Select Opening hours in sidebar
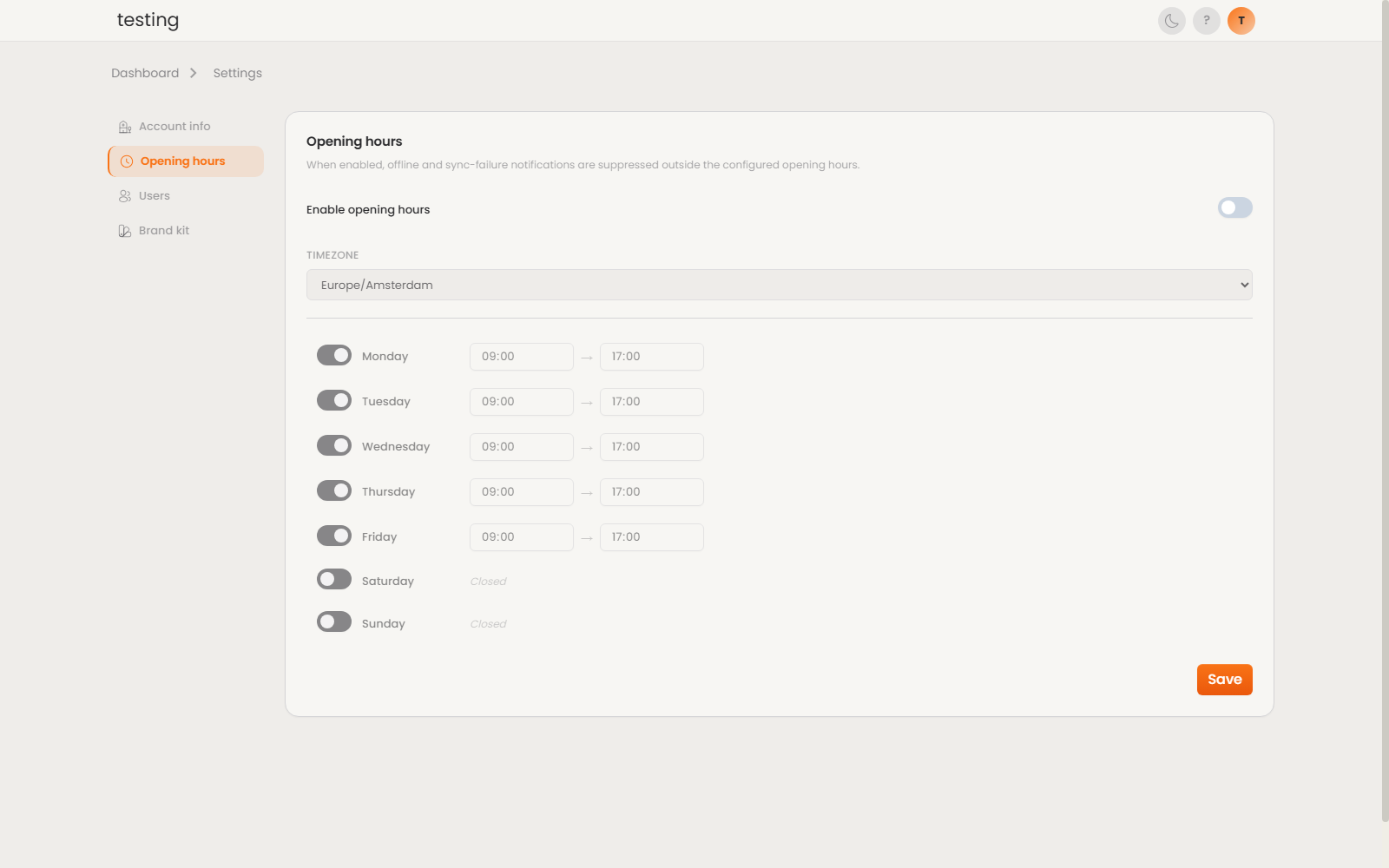1389x868 pixels. 186,161
